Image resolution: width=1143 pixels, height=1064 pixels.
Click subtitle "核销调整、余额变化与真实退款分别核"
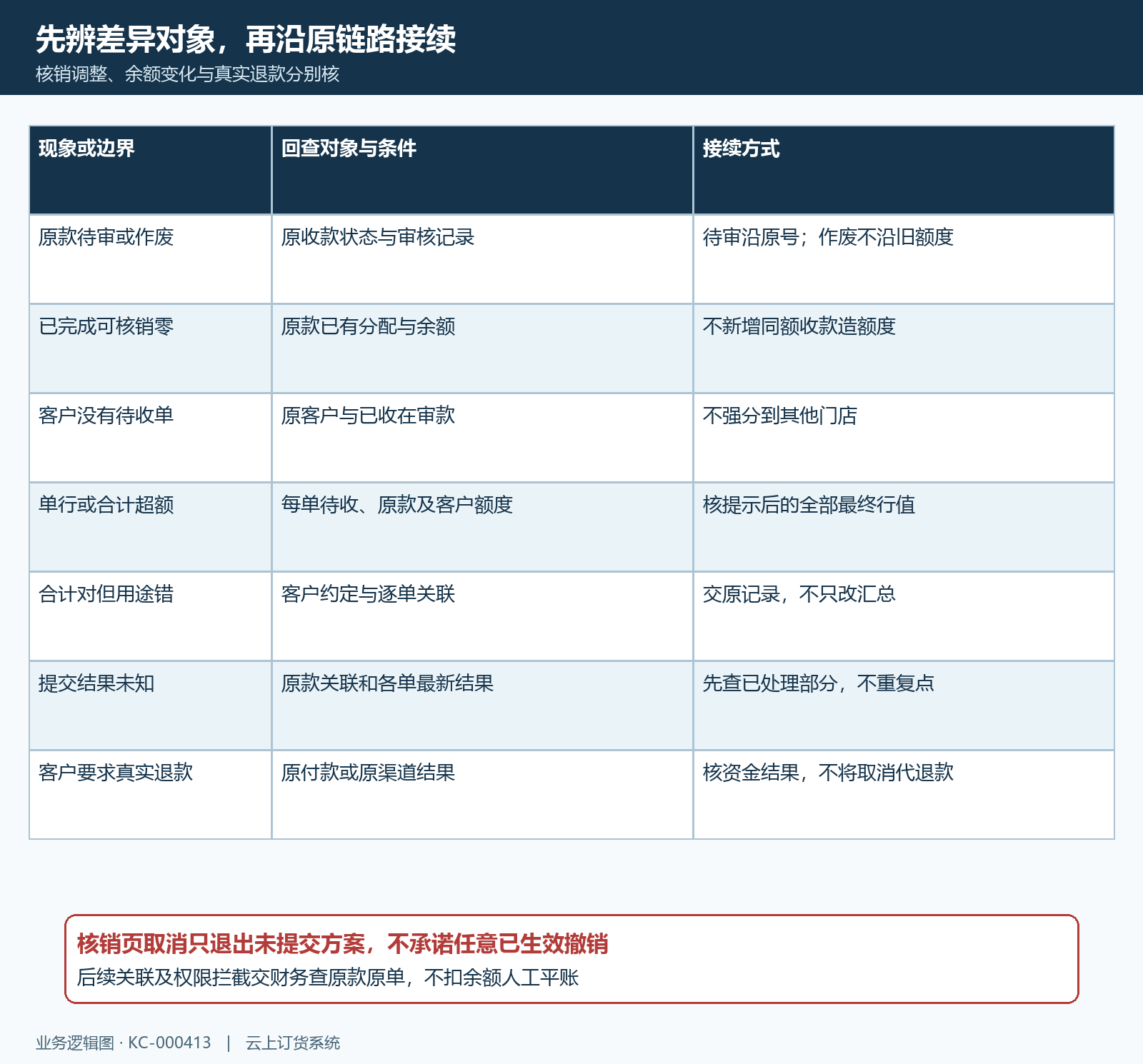(x=188, y=74)
